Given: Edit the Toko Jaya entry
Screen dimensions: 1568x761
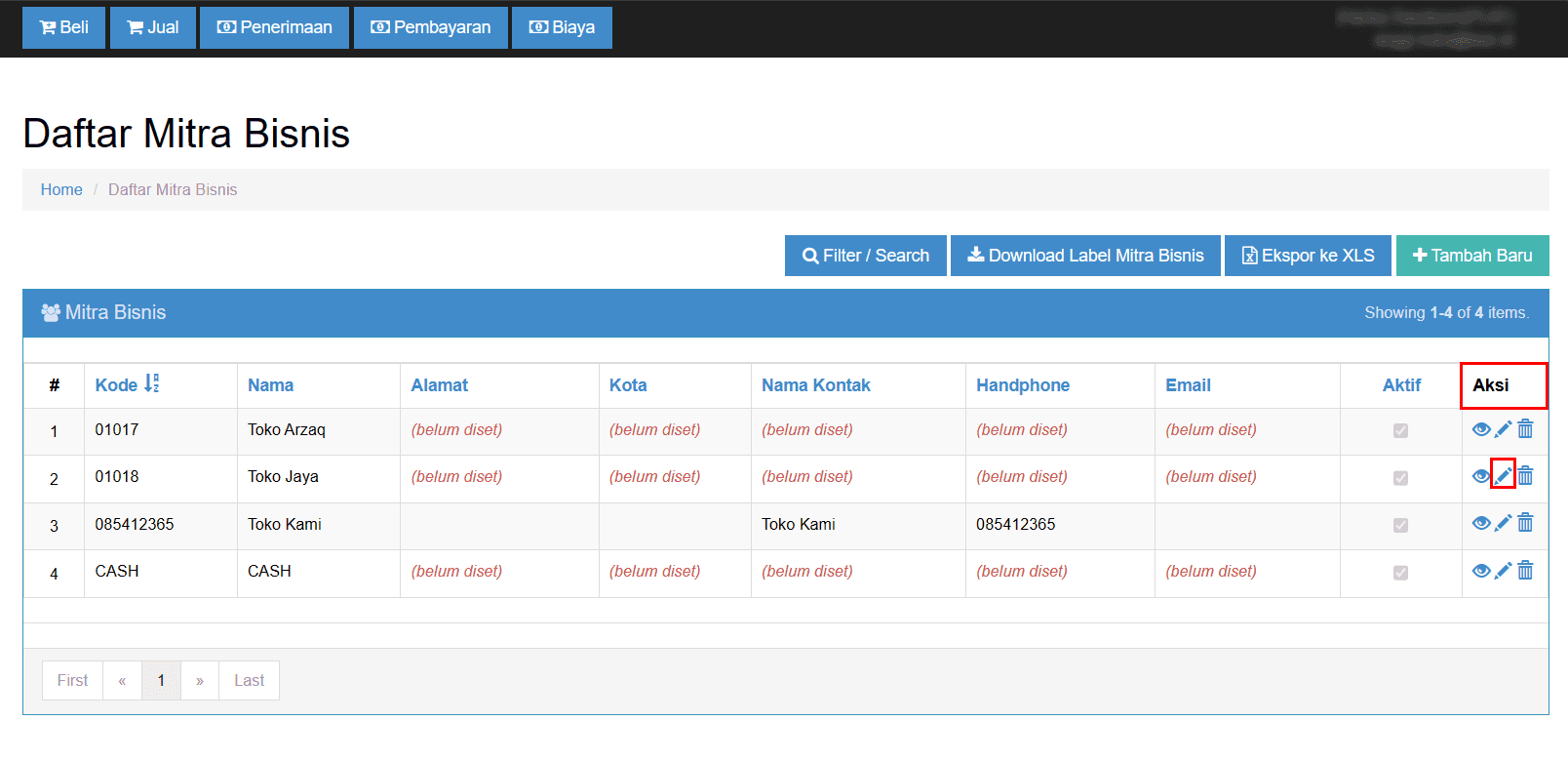Looking at the screenshot, I should 1504,476.
